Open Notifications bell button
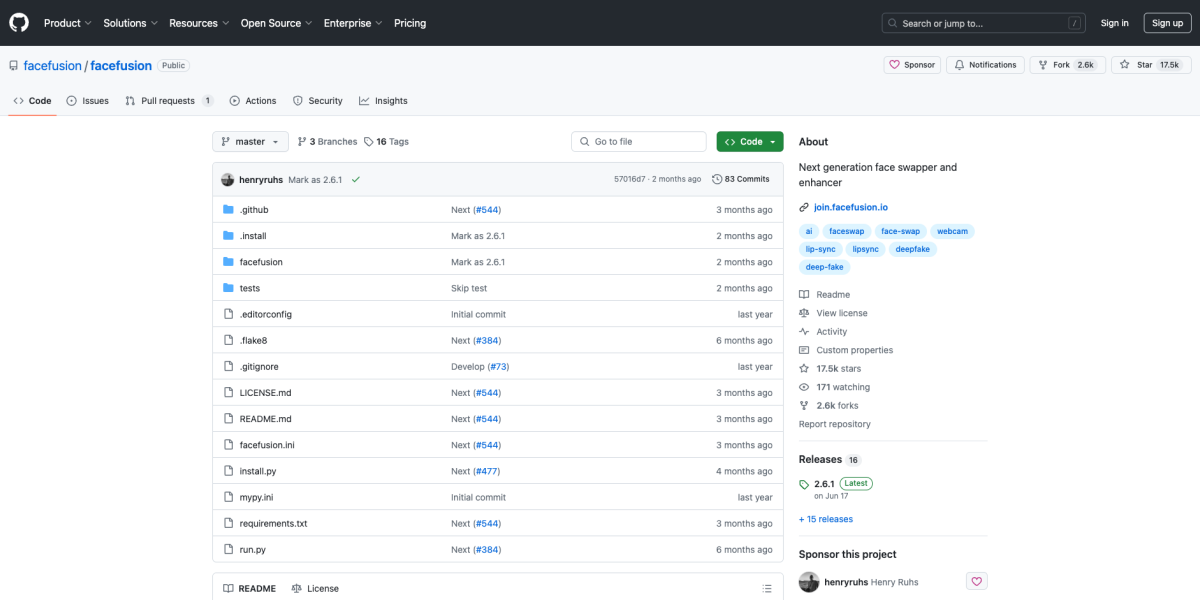Image resolution: width=1200 pixels, height=600 pixels. point(984,65)
